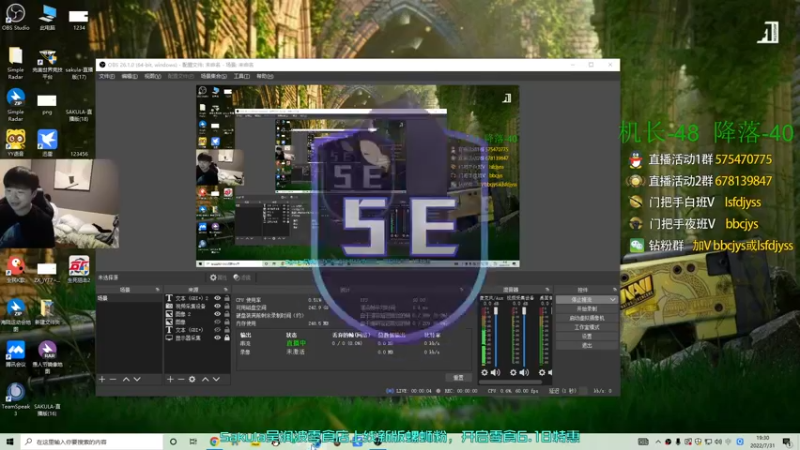The width and height of the screenshot is (800, 450).
Task: Click audio mixer horizontal scrollbar
Action: tap(510, 381)
